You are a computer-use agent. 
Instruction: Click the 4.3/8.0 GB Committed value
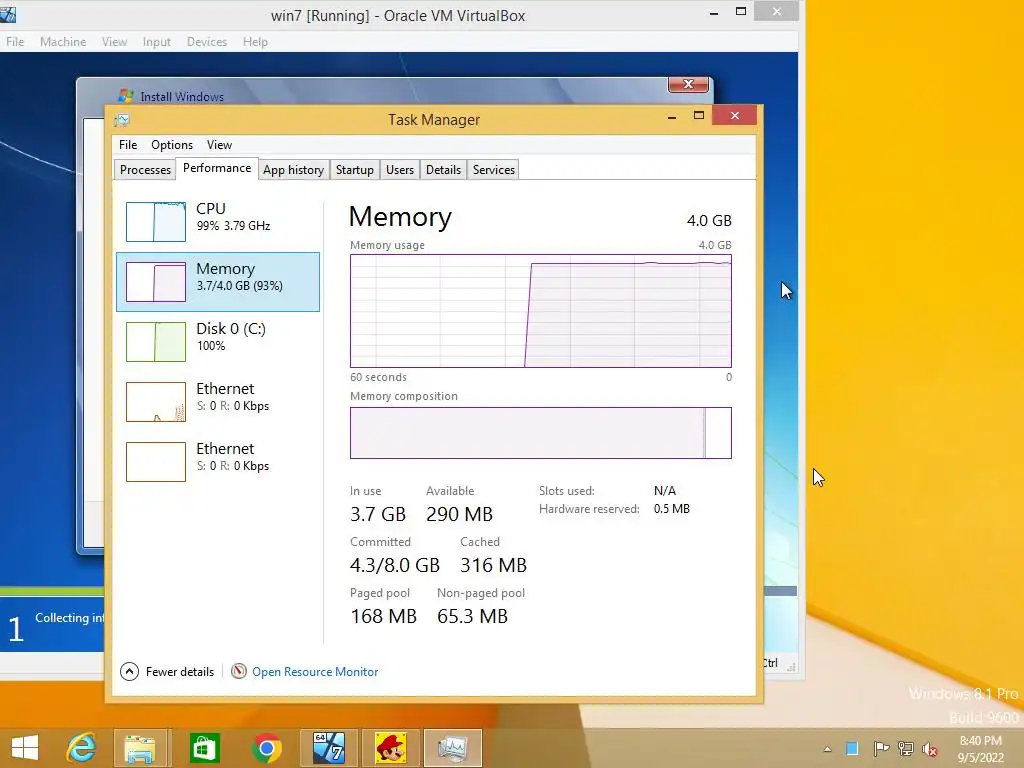coord(395,566)
